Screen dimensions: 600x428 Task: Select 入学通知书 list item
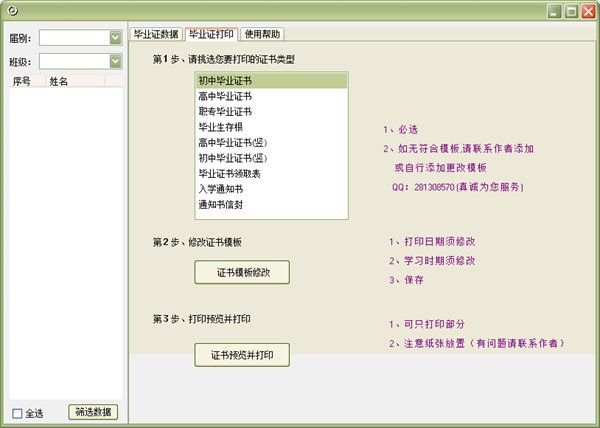pos(271,189)
